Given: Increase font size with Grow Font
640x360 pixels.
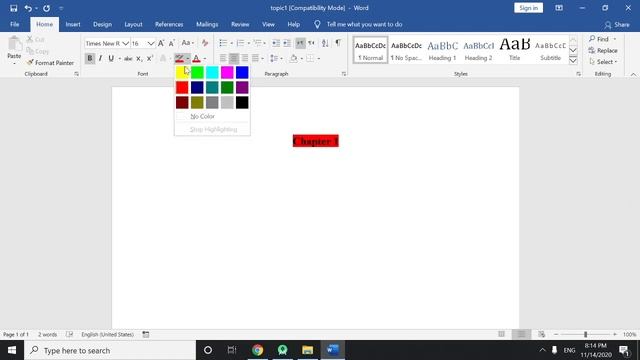Looking at the screenshot, I should tap(161, 43).
